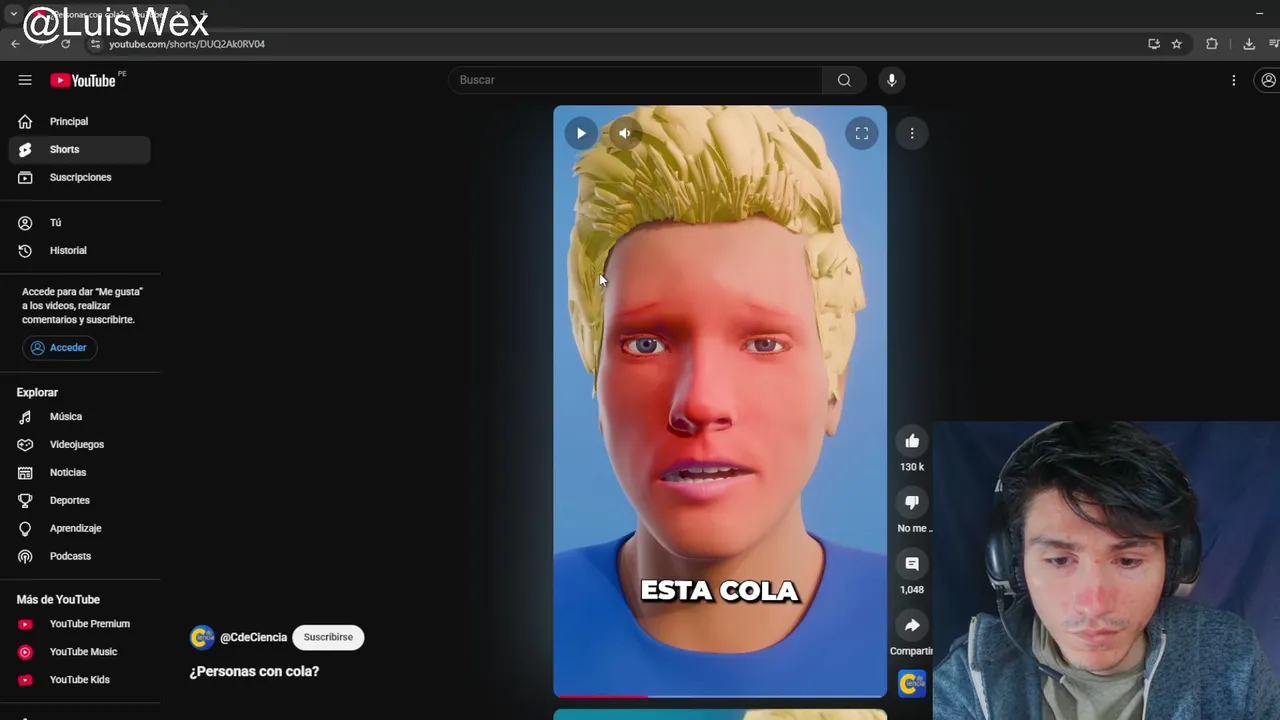Click the ¿Personas con cola? title

pos(254,671)
